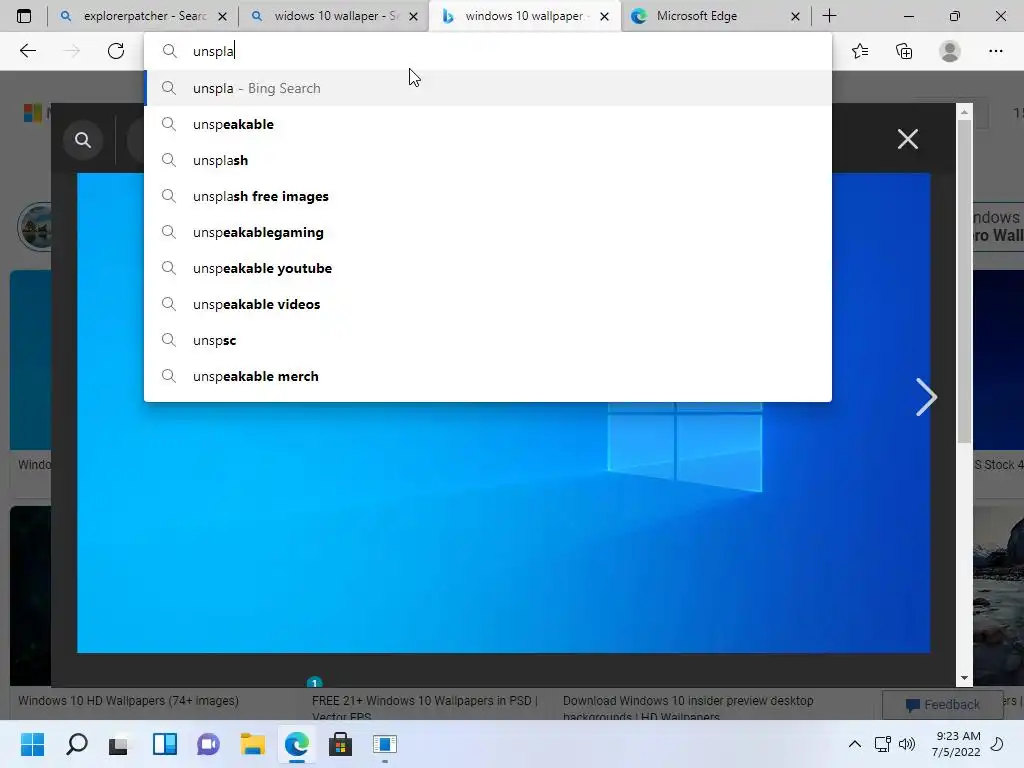Close the image viewer with X
The height and width of the screenshot is (768, 1024).
click(x=908, y=139)
